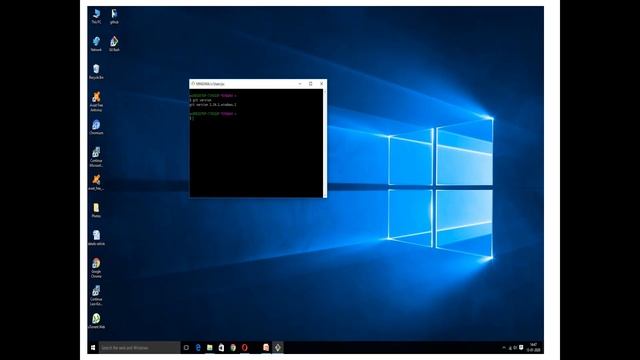
Task: Launch Git Bash from desktop shortcut
Action: coord(114,44)
